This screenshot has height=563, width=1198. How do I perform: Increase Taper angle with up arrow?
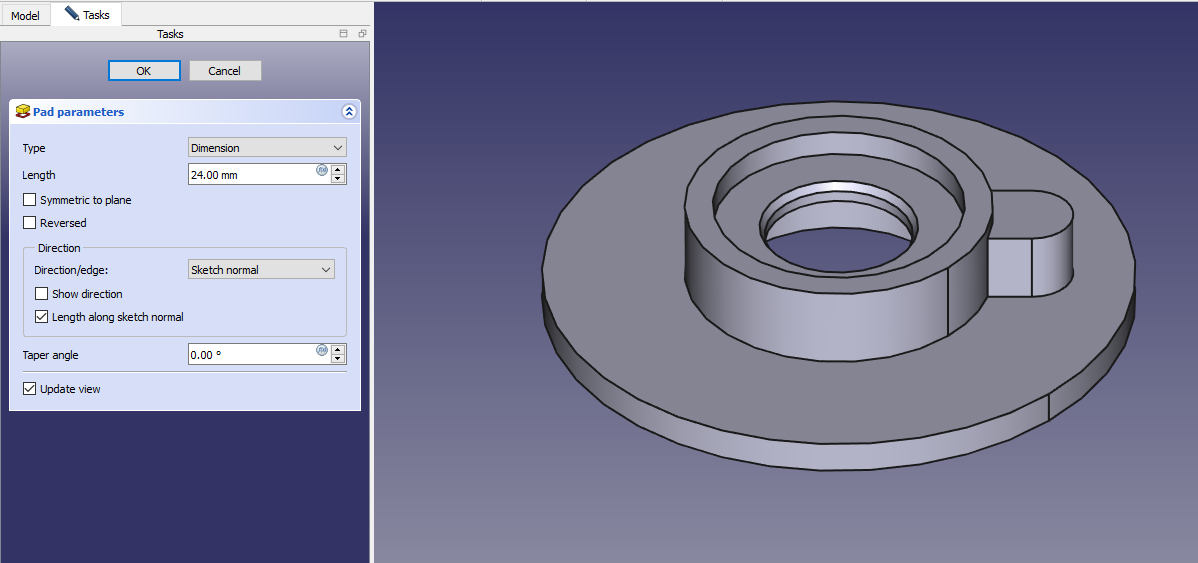338,350
